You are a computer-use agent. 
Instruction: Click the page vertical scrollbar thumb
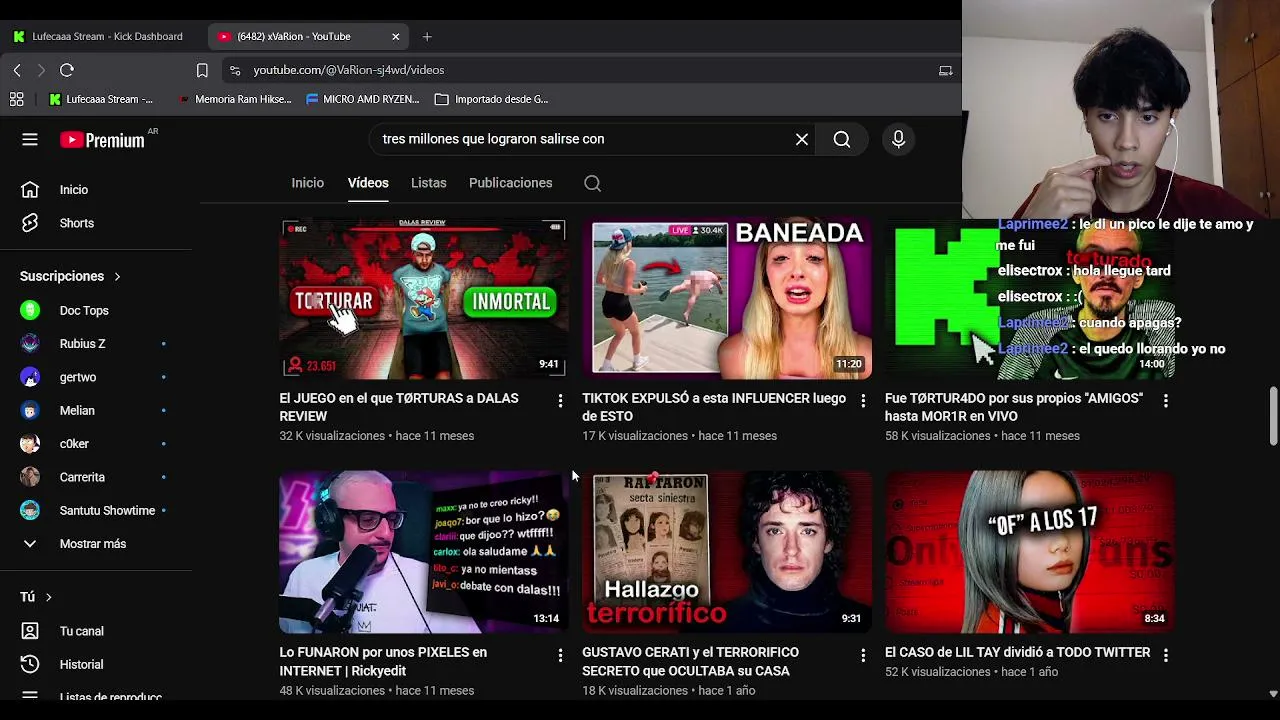[1273, 415]
